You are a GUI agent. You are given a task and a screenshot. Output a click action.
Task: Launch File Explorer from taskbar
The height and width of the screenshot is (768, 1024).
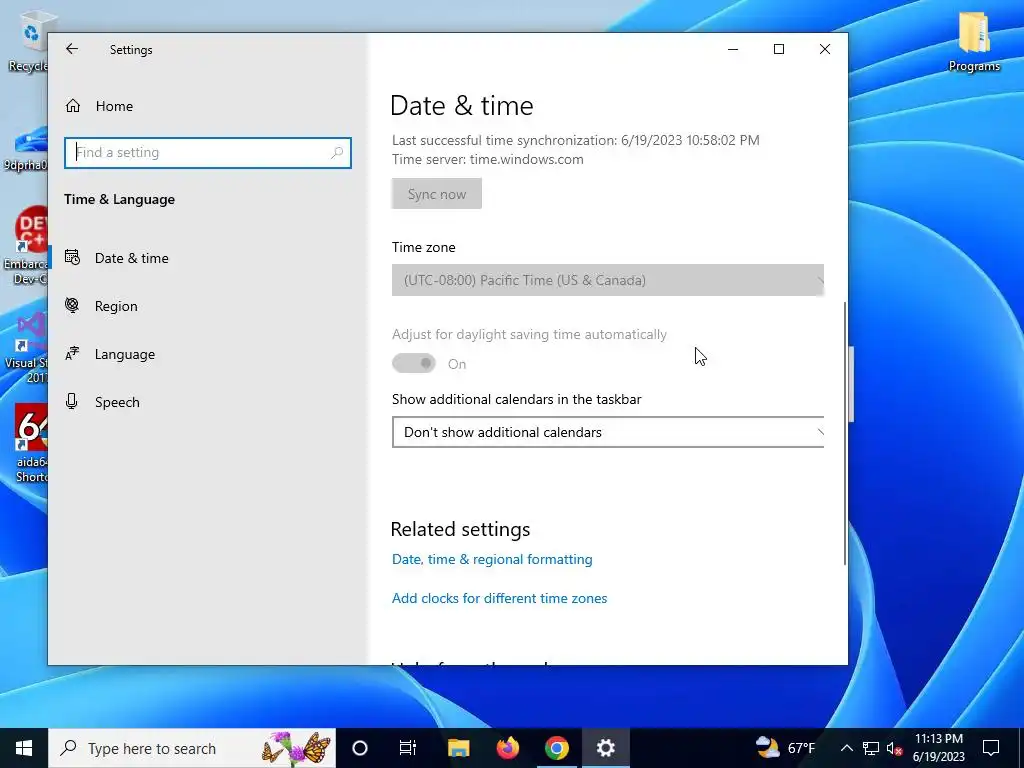tap(458, 748)
